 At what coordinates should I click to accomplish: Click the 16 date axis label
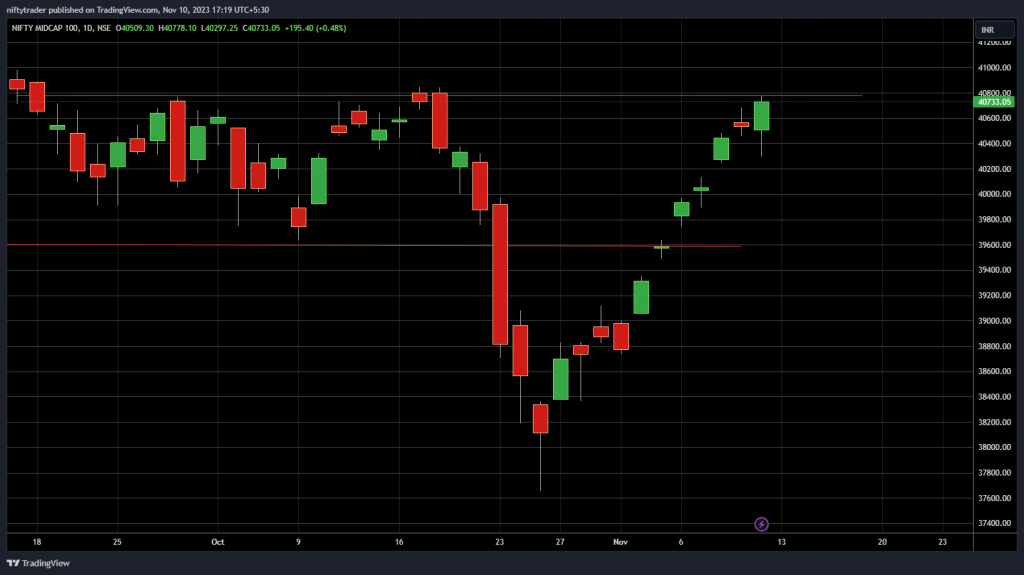point(399,542)
